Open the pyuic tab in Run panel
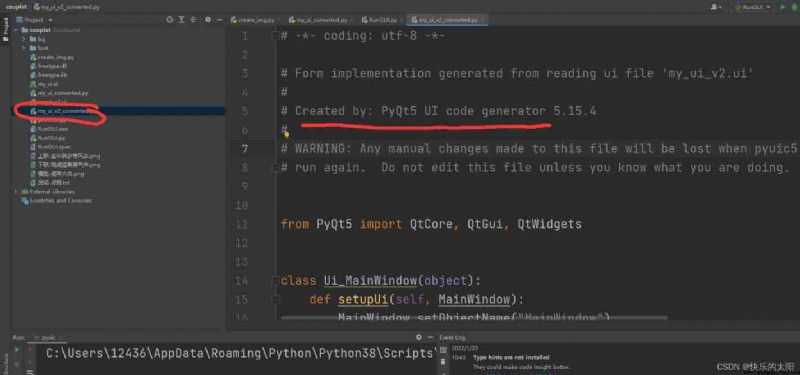Screen dimensions: 800x375 click(x=48, y=337)
